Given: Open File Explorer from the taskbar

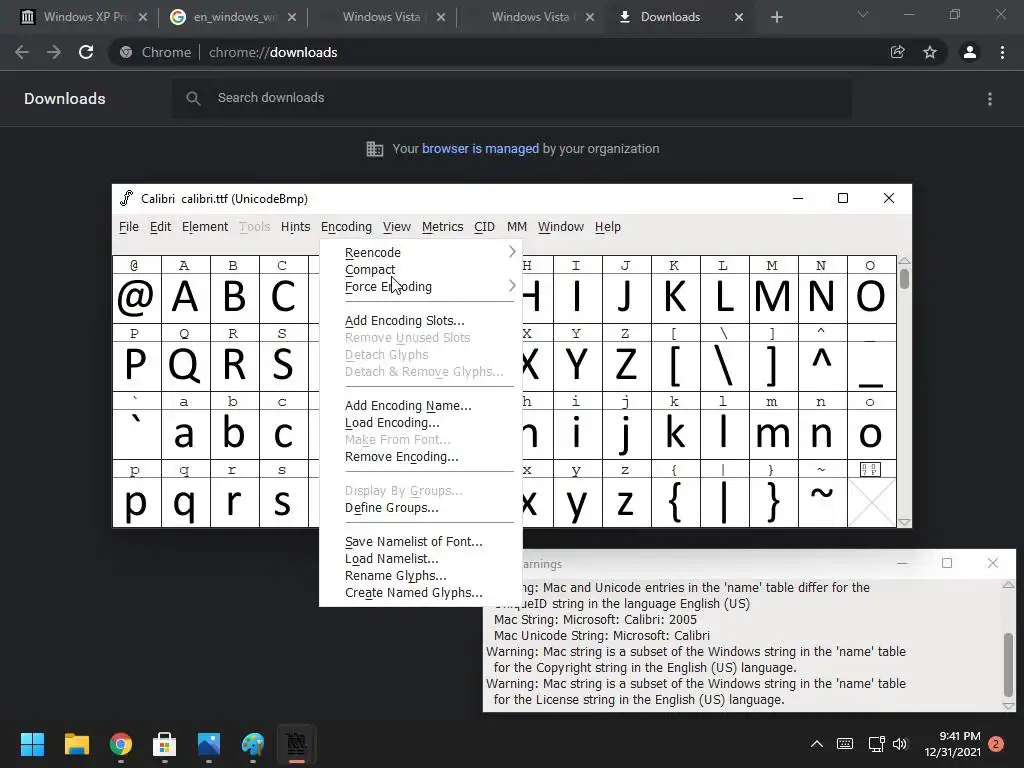Looking at the screenshot, I should (x=76, y=744).
